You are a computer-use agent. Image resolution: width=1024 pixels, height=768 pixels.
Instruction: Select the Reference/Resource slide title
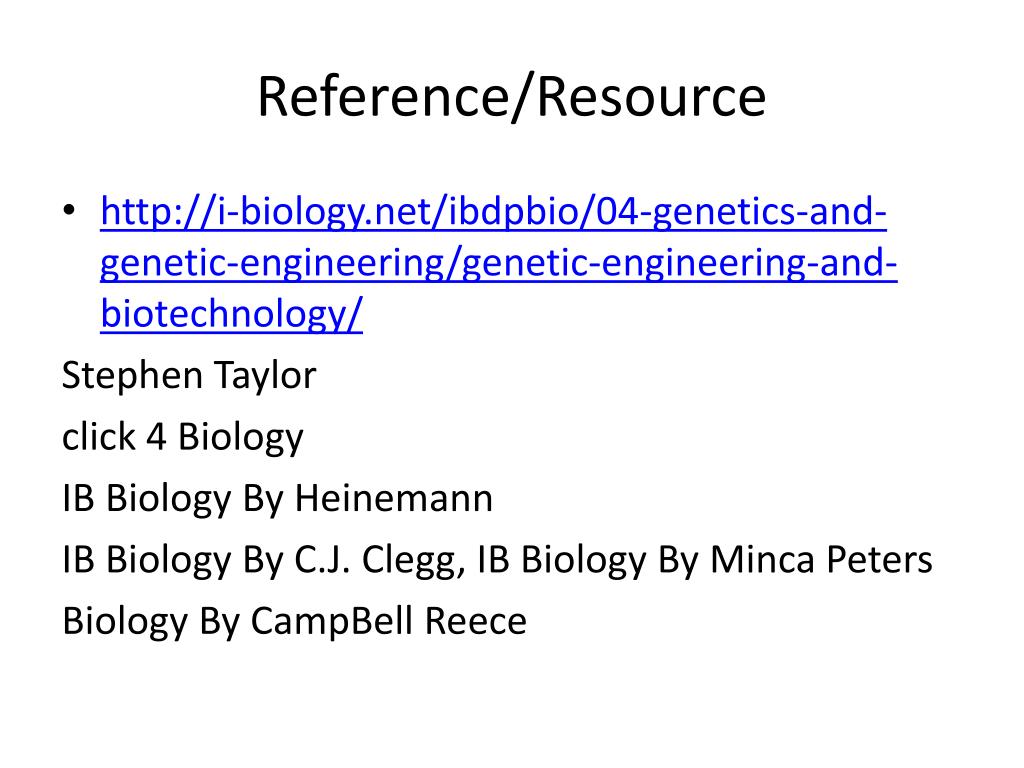coord(512,97)
